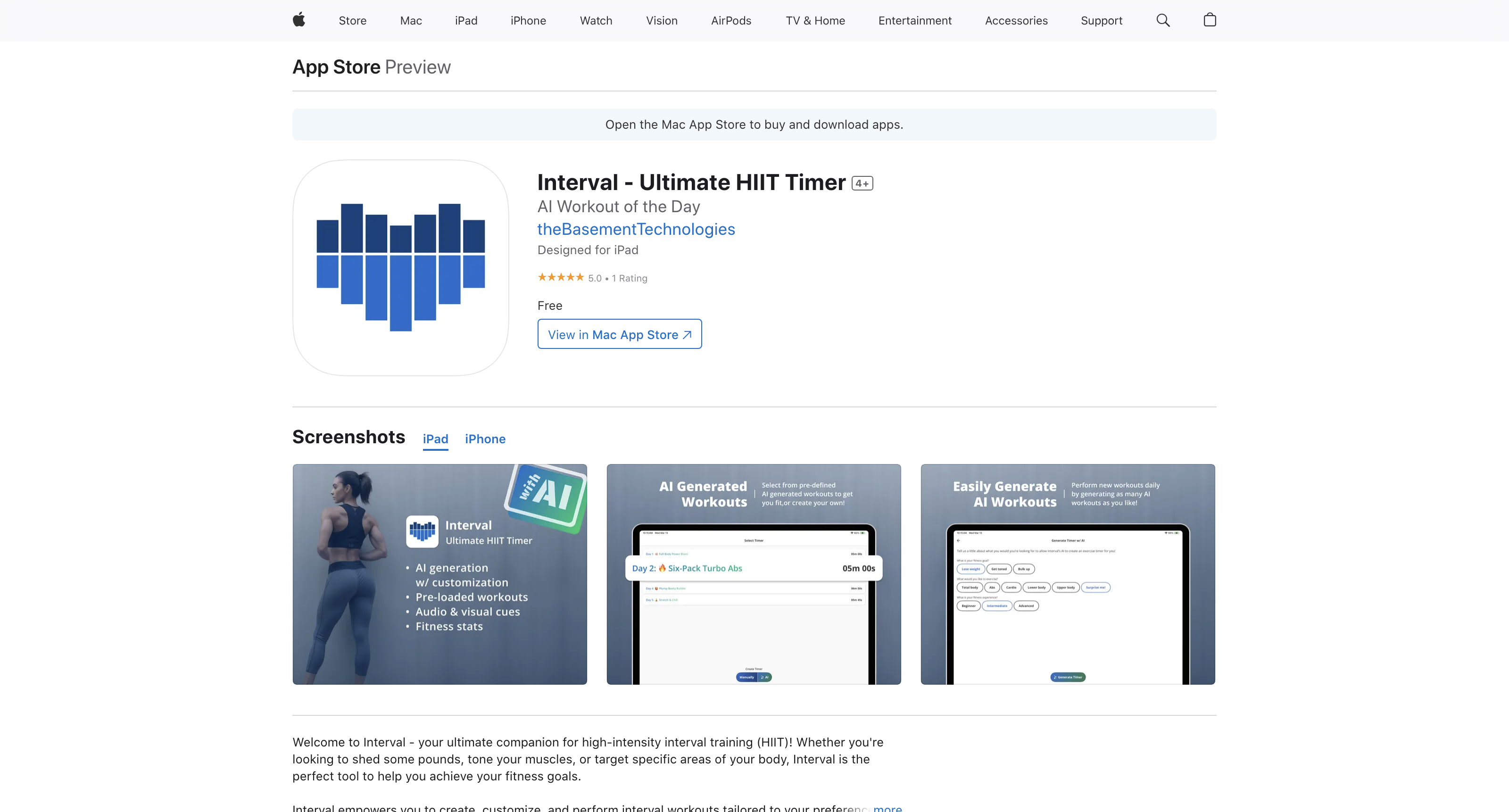This screenshot has height=812, width=1509.
Task: Click the '5.0 • 1 Rating' text
Action: pos(617,278)
